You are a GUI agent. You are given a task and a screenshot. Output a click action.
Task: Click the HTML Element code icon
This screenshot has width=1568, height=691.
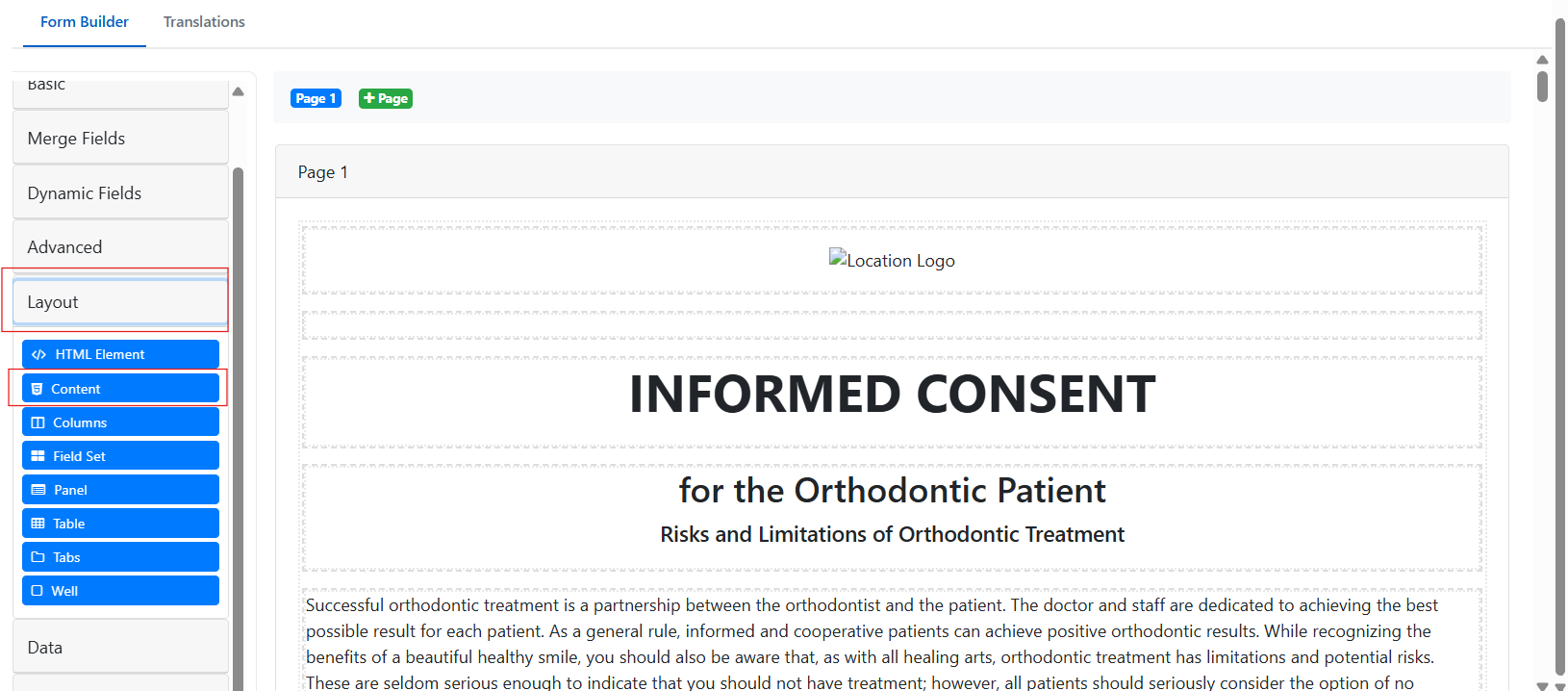(38, 355)
